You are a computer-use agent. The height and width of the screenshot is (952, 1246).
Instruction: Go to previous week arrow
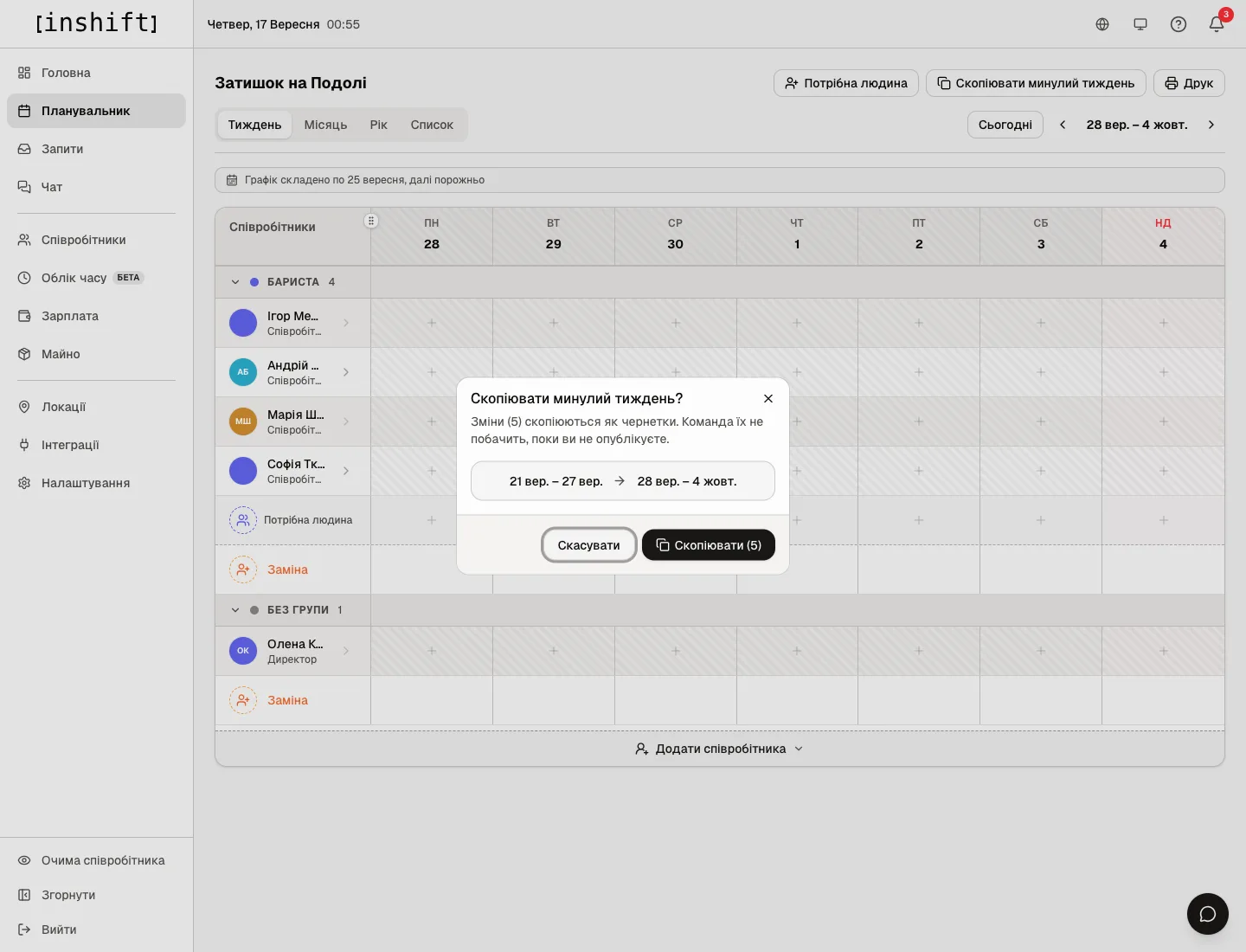click(1063, 125)
